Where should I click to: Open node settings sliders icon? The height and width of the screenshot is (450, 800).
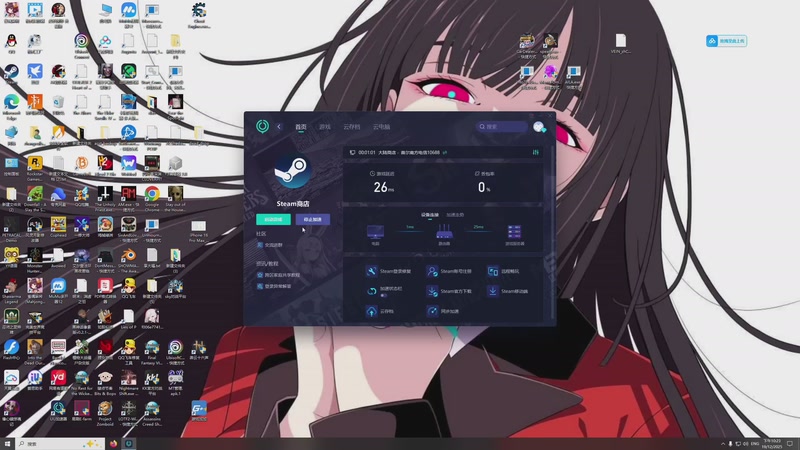(x=535, y=152)
